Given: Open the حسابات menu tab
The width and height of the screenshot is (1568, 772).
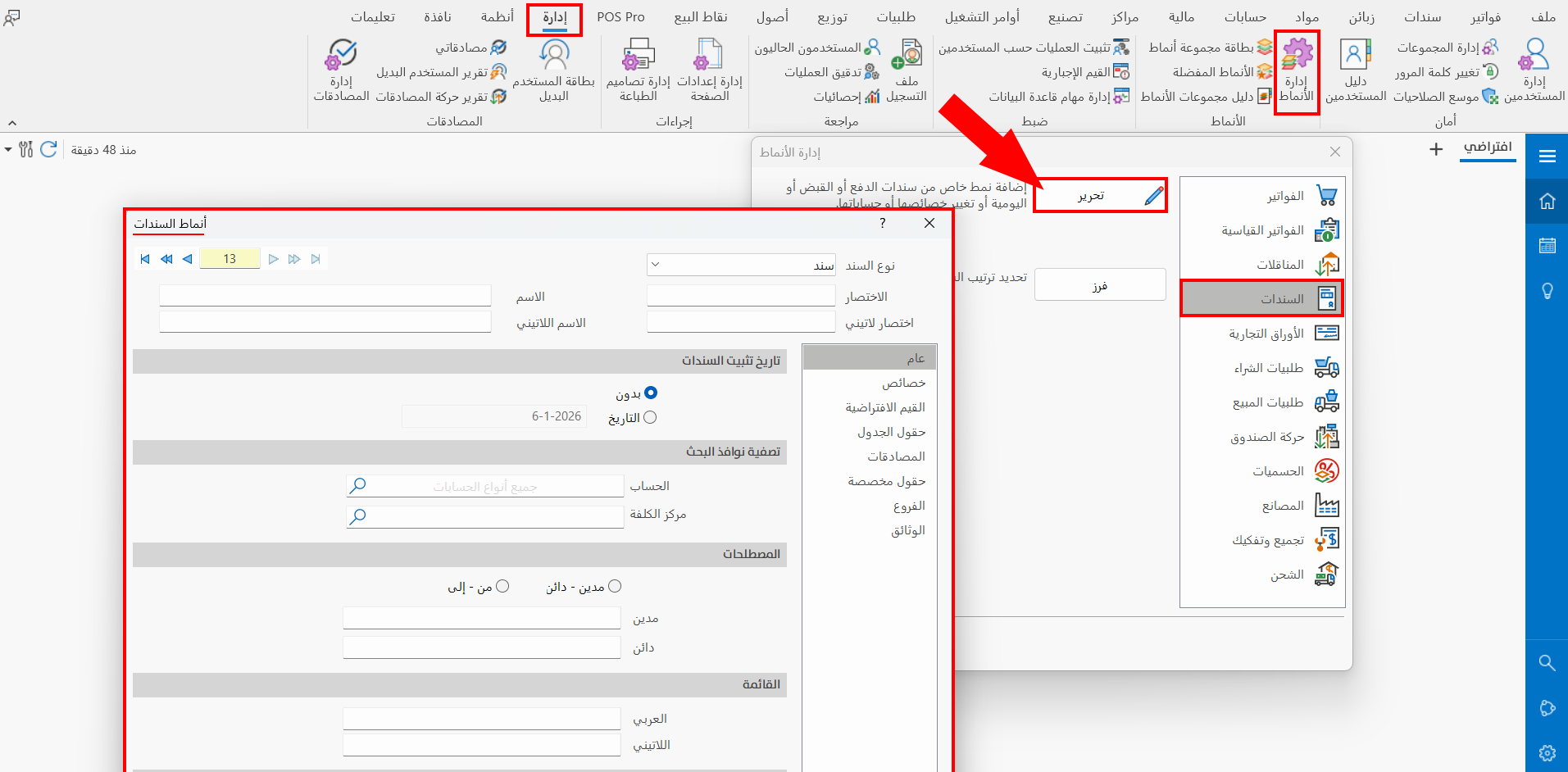Looking at the screenshot, I should (1245, 17).
